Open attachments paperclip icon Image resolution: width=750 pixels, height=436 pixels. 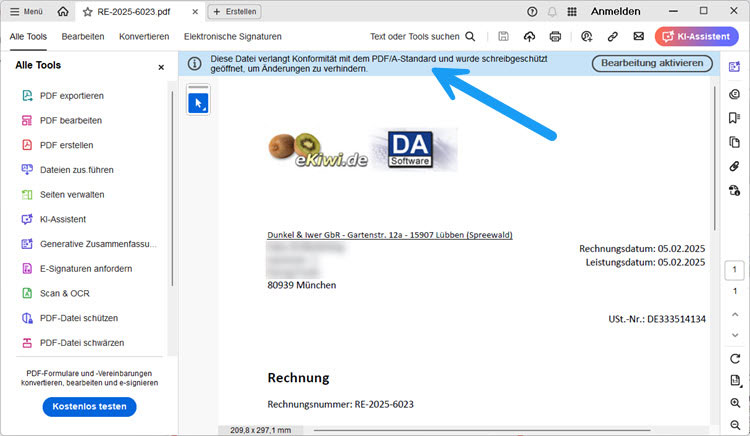tap(734, 166)
